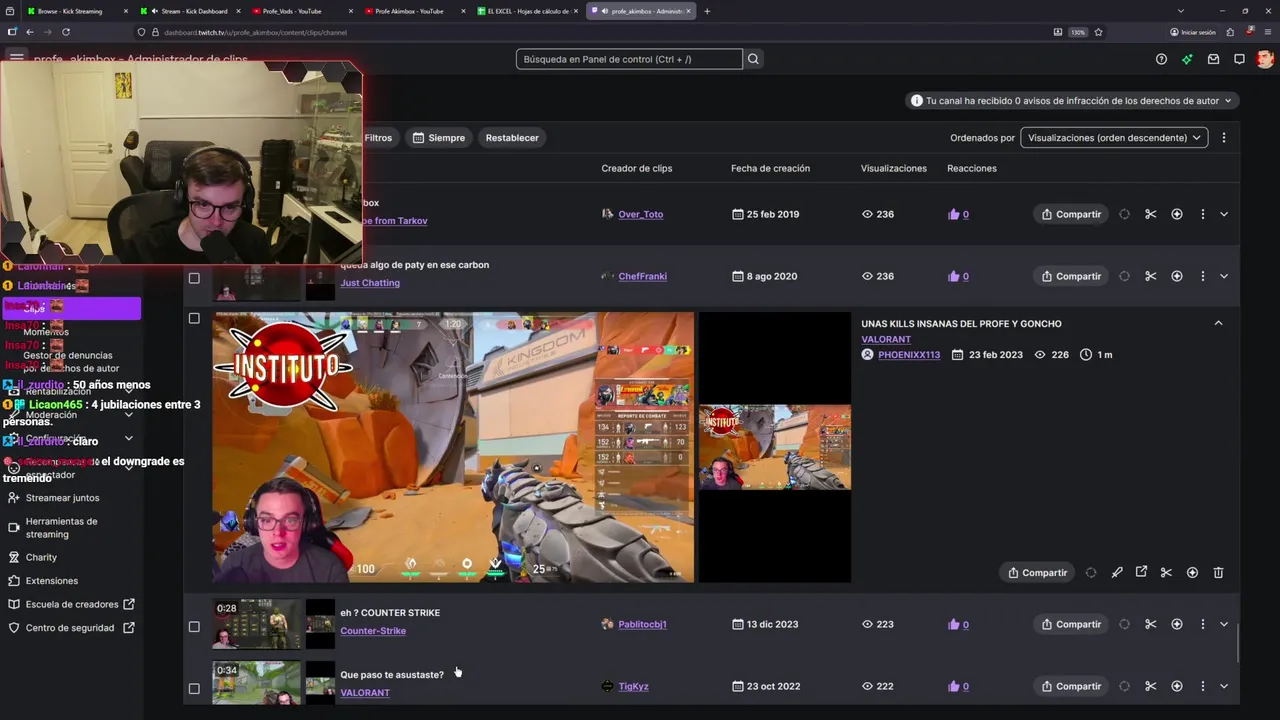The height and width of the screenshot is (720, 1280).
Task: Open the 'PHOENIXX113' creator link
Action: point(909,355)
